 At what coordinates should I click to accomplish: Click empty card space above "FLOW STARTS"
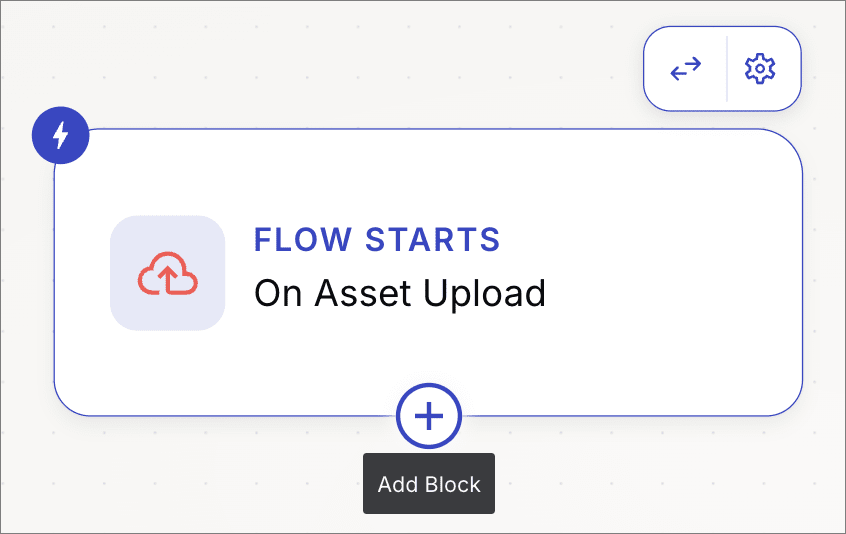(378, 178)
